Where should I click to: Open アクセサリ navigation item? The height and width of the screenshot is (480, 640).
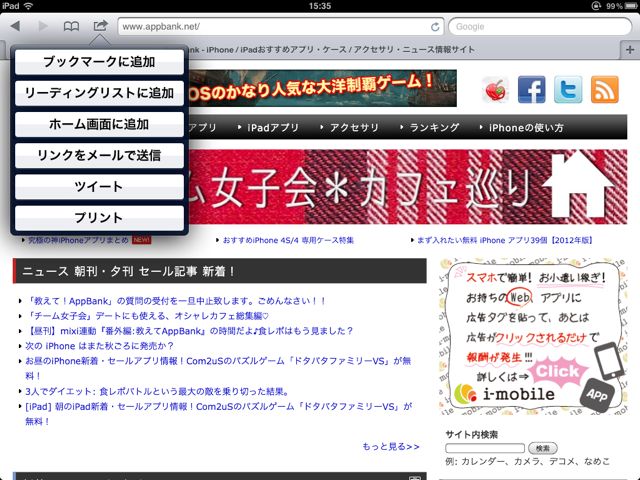tap(353, 128)
